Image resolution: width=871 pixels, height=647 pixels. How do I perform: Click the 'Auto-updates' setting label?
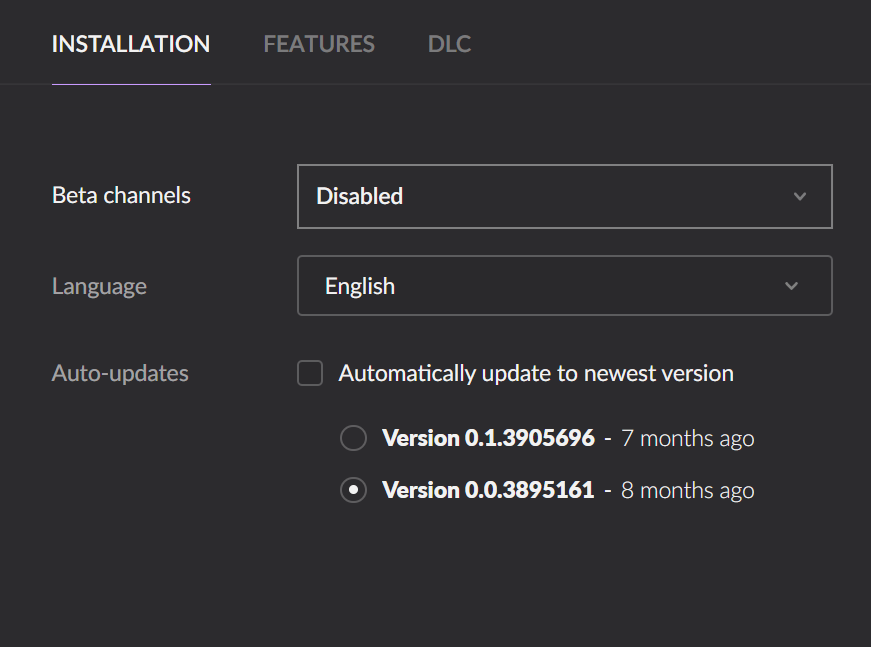pos(120,373)
